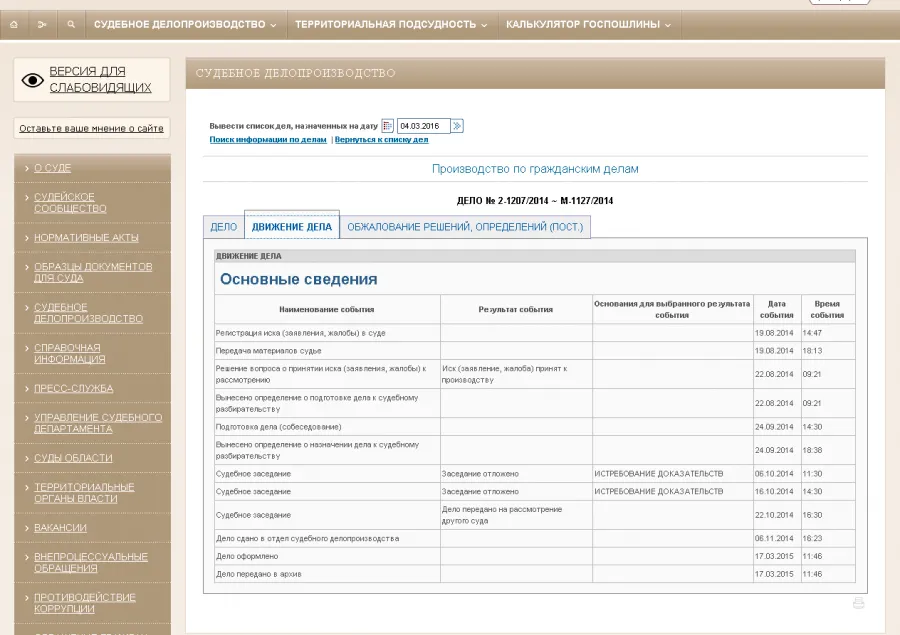Click Дело сдано в отдел судебного делопроизводства

coord(307,539)
